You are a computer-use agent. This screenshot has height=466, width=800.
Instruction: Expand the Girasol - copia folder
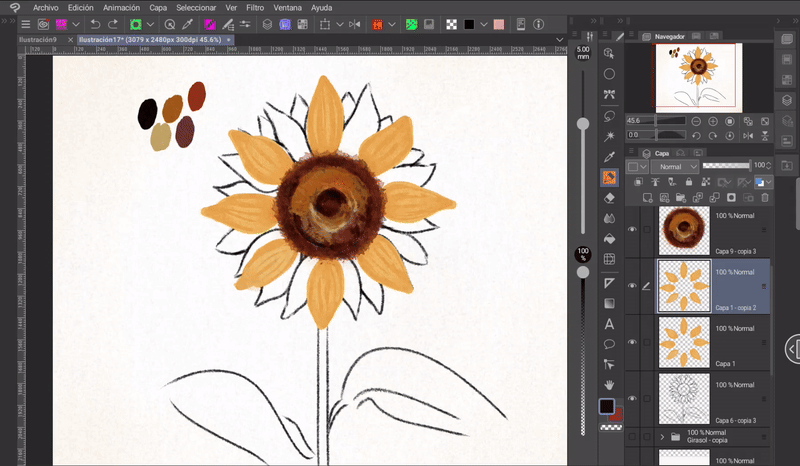662,437
